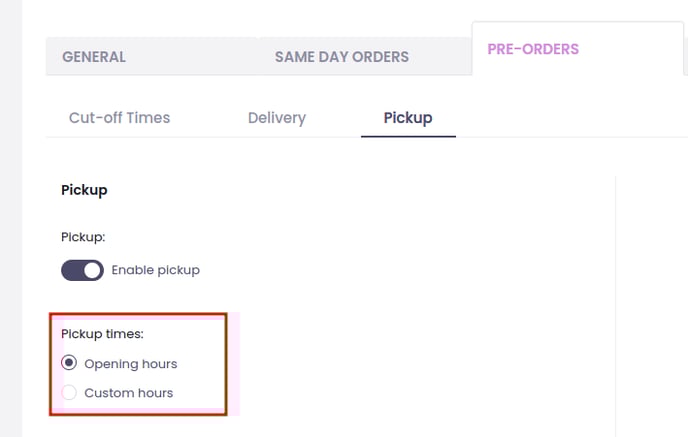This screenshot has width=688, height=437.
Task: Open the Delivery sub-tab
Action: point(276,118)
